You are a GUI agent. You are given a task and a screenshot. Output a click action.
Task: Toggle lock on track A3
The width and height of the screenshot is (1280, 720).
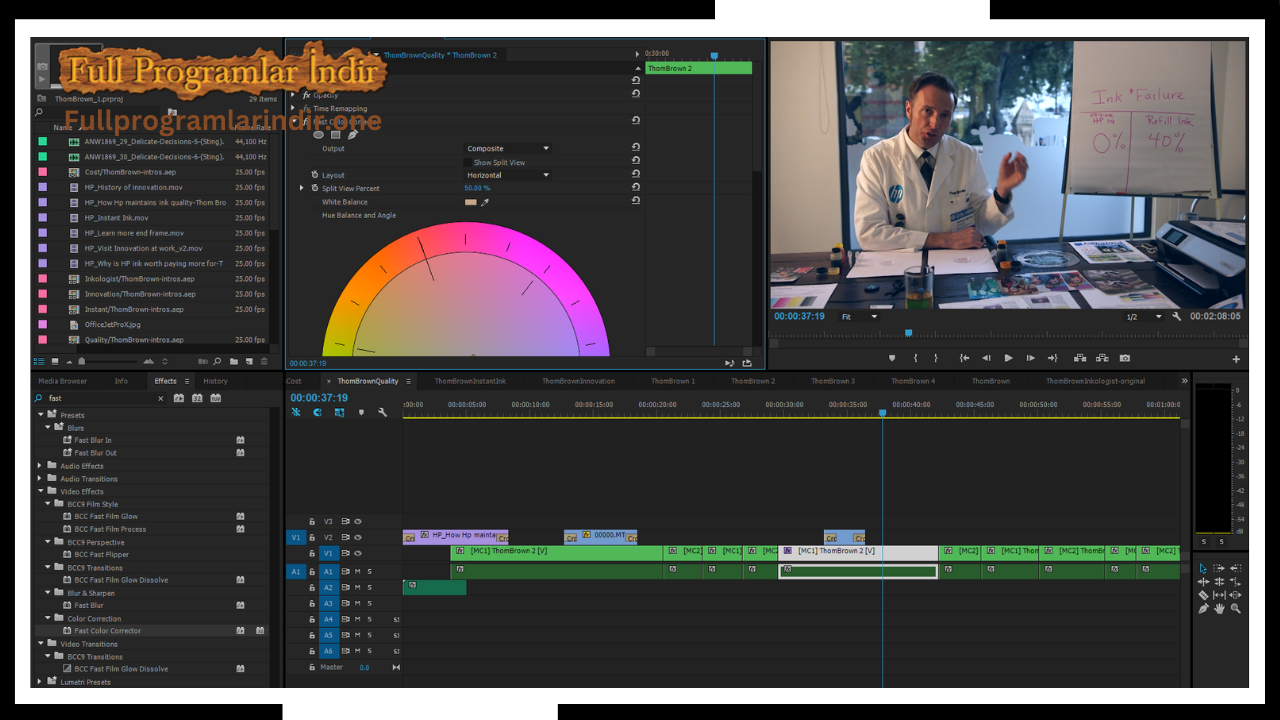312,603
